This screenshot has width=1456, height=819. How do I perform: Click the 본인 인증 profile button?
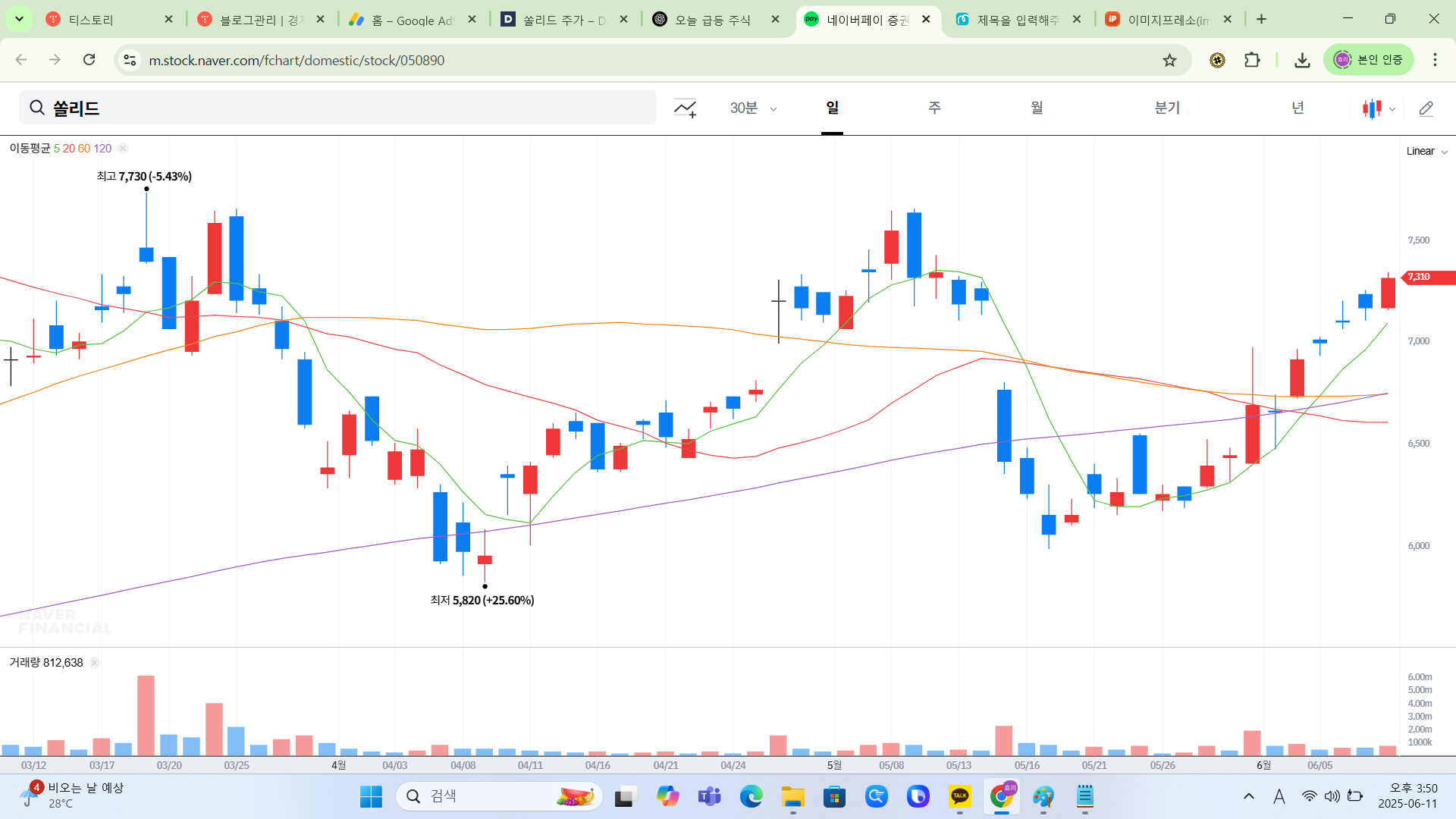[1369, 60]
